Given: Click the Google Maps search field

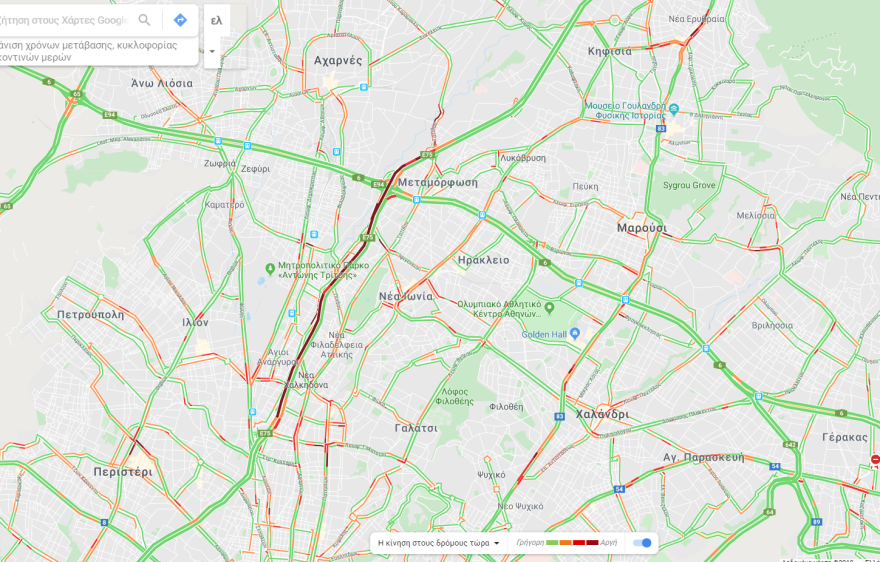Looking at the screenshot, I should click(65, 20).
